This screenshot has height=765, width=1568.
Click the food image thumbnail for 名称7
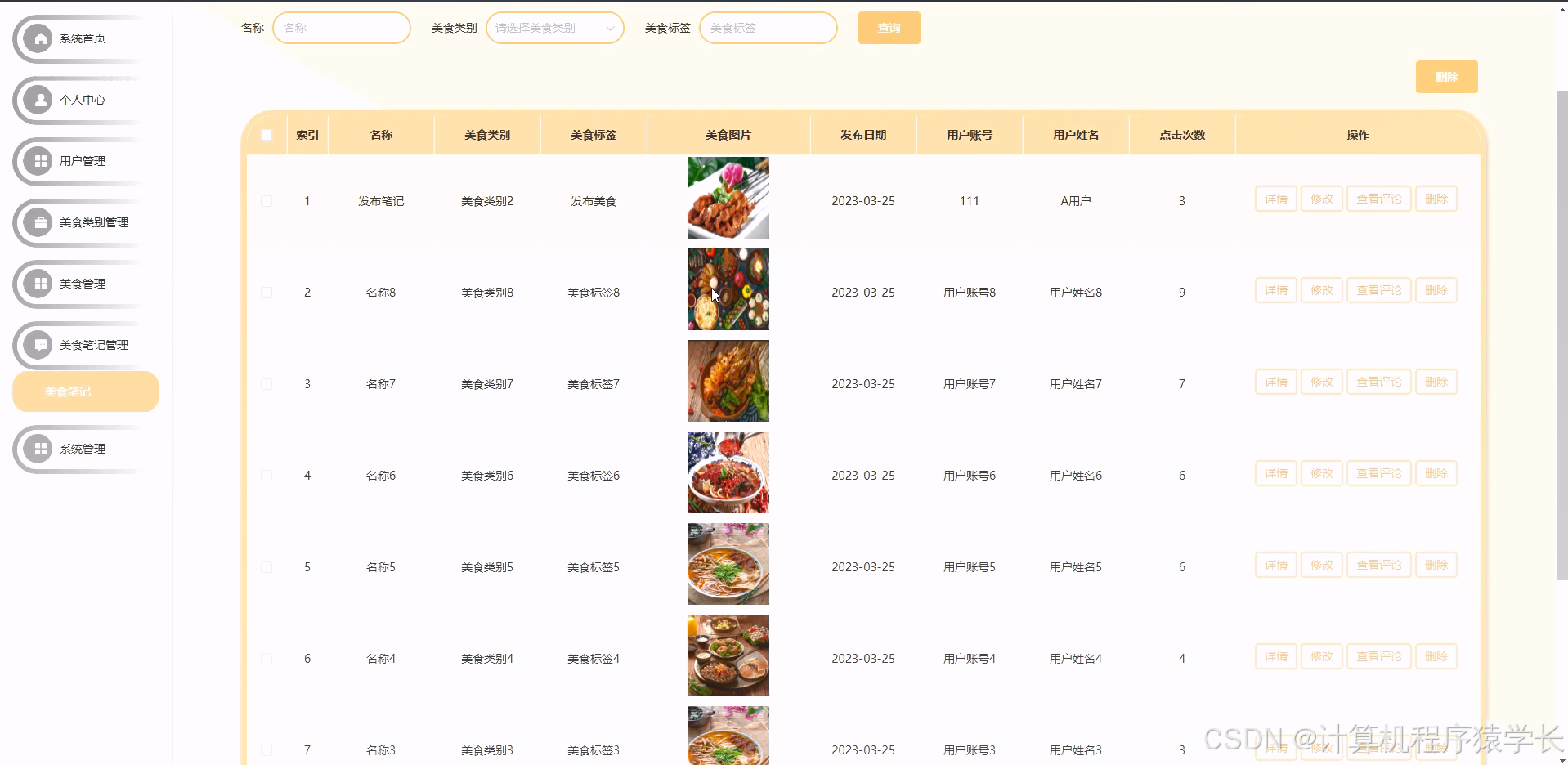click(x=728, y=381)
